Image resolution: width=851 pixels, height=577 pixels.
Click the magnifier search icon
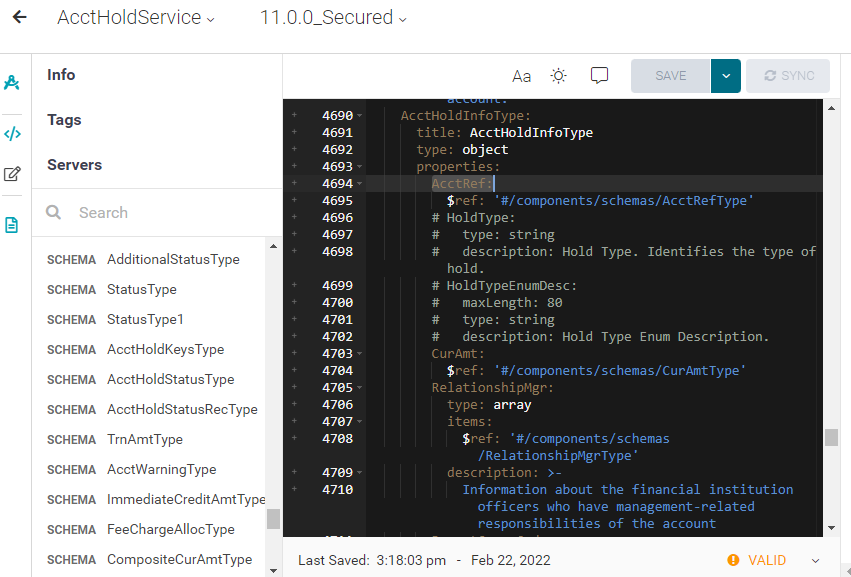(53, 212)
